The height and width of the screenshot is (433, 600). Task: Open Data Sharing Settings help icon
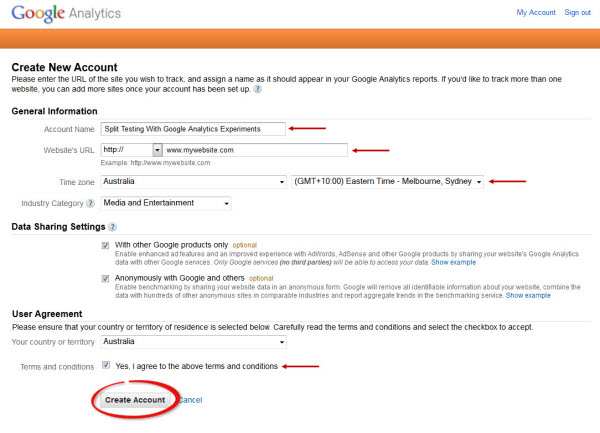pyautogui.click(x=112, y=227)
